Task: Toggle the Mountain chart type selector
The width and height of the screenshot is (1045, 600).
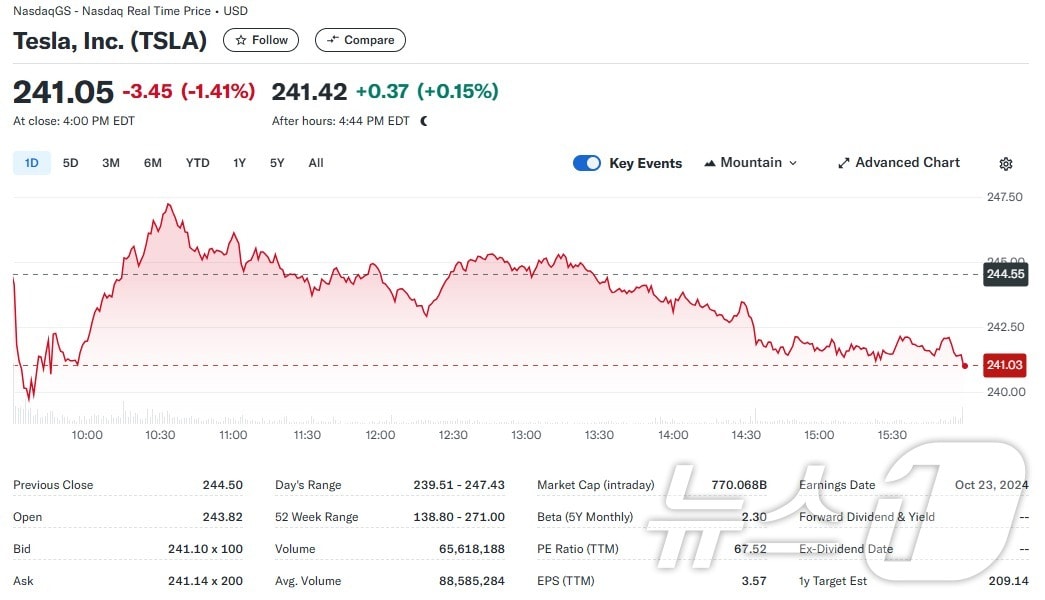Action: pos(750,162)
